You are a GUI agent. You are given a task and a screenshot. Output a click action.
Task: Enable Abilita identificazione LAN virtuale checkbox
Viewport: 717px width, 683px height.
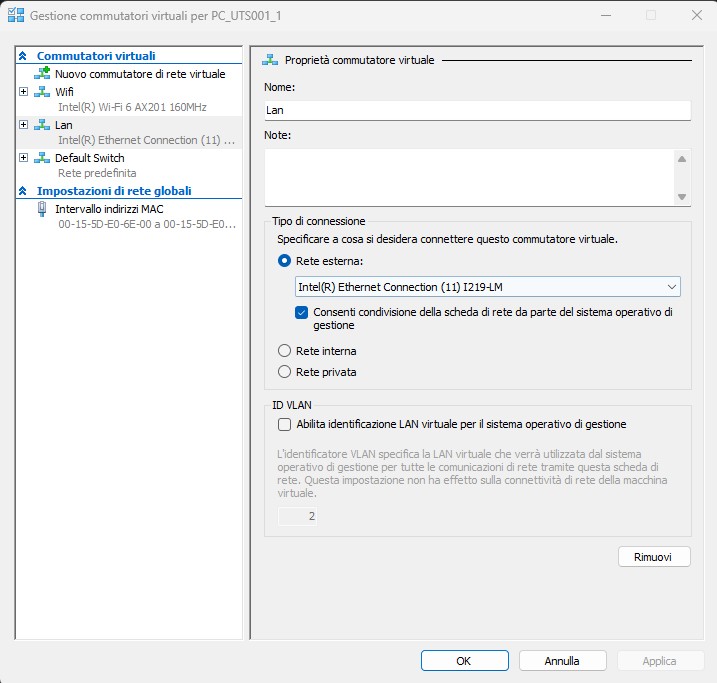click(x=285, y=424)
